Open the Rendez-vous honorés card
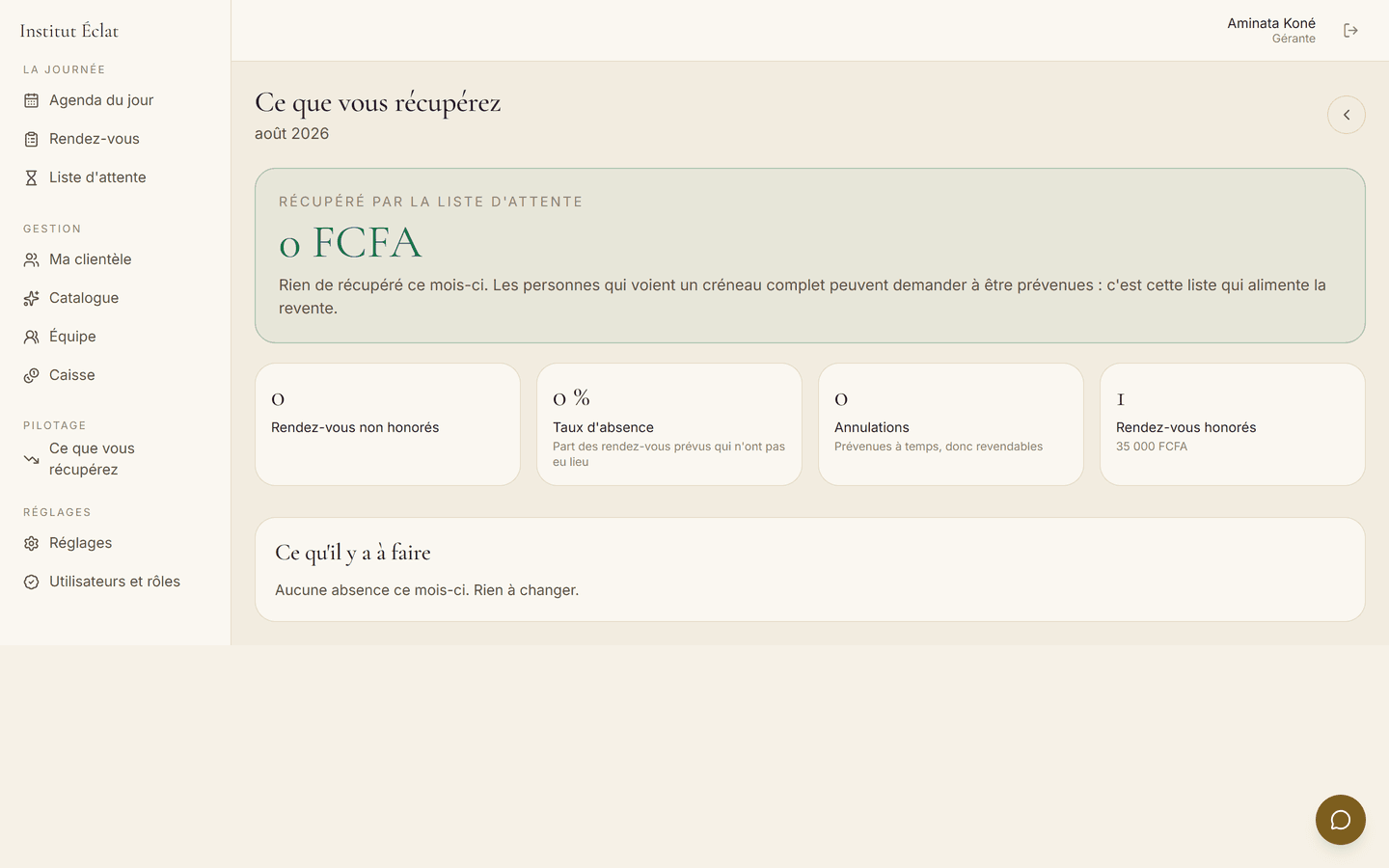 click(1233, 424)
